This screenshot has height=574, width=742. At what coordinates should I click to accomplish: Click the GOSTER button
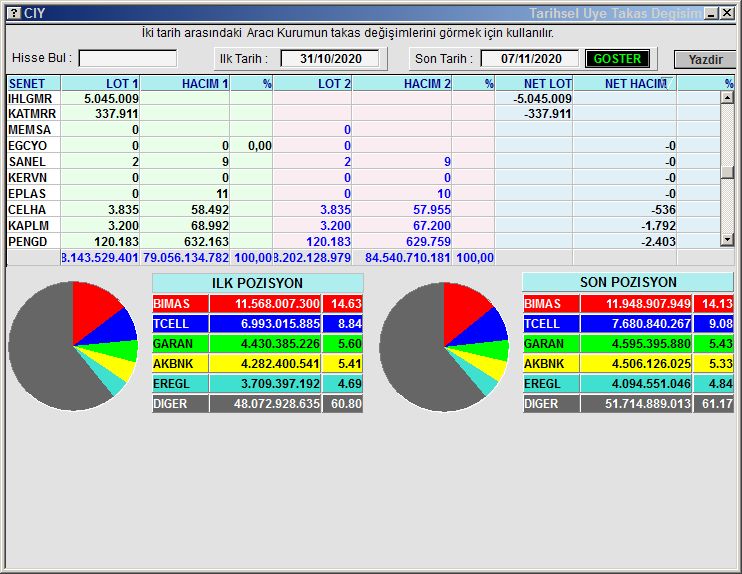(x=617, y=59)
